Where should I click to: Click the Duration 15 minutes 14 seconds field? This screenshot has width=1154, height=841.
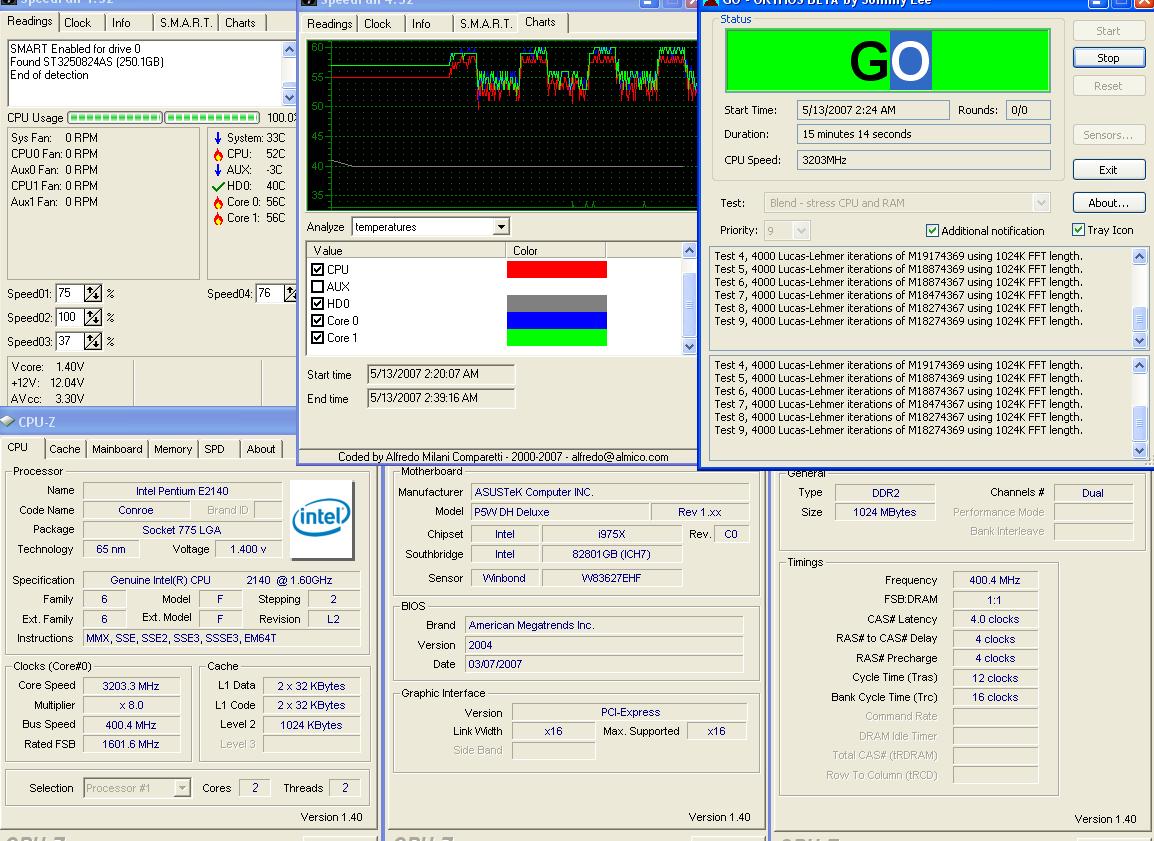[924, 135]
